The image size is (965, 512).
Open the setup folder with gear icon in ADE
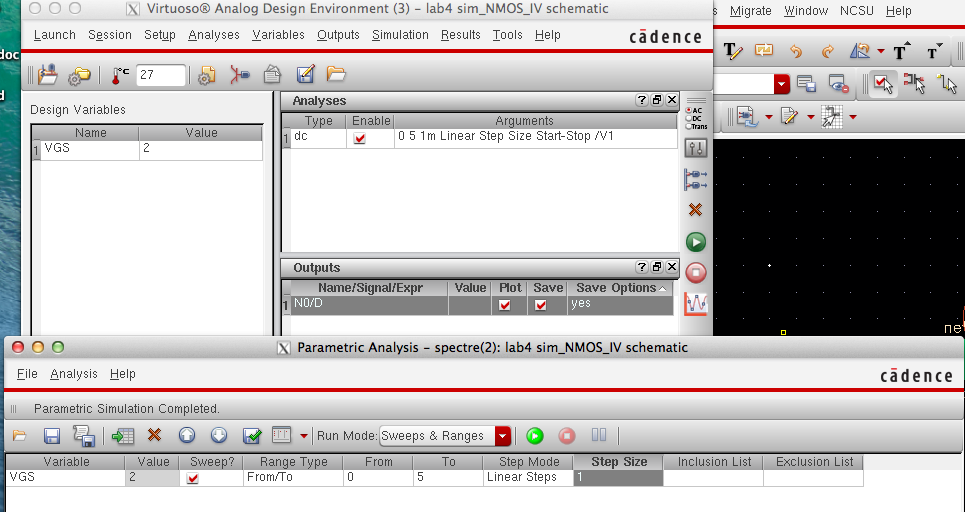[x=79, y=75]
